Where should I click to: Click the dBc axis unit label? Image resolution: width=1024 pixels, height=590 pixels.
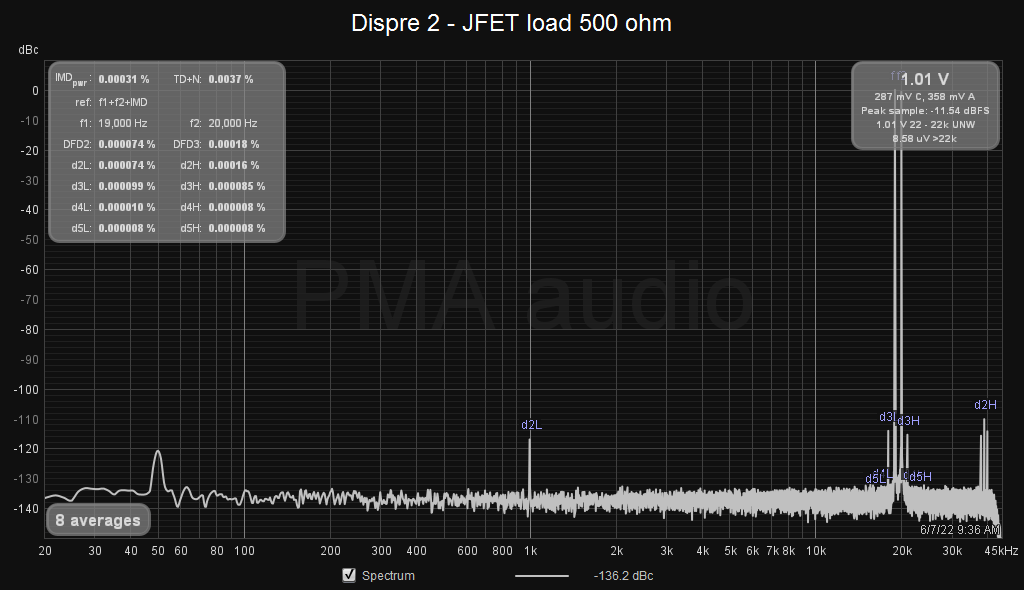pos(28,50)
